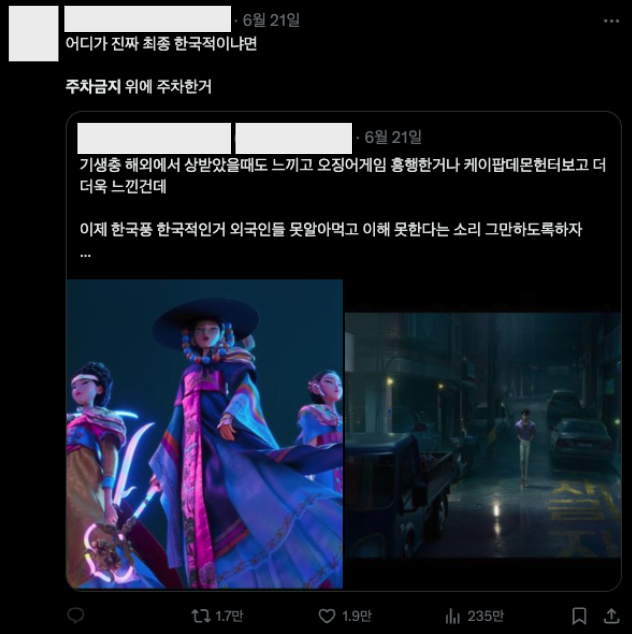
Task: Expand quoted post text at ellipsis
Action: pyautogui.click(x=85, y=255)
